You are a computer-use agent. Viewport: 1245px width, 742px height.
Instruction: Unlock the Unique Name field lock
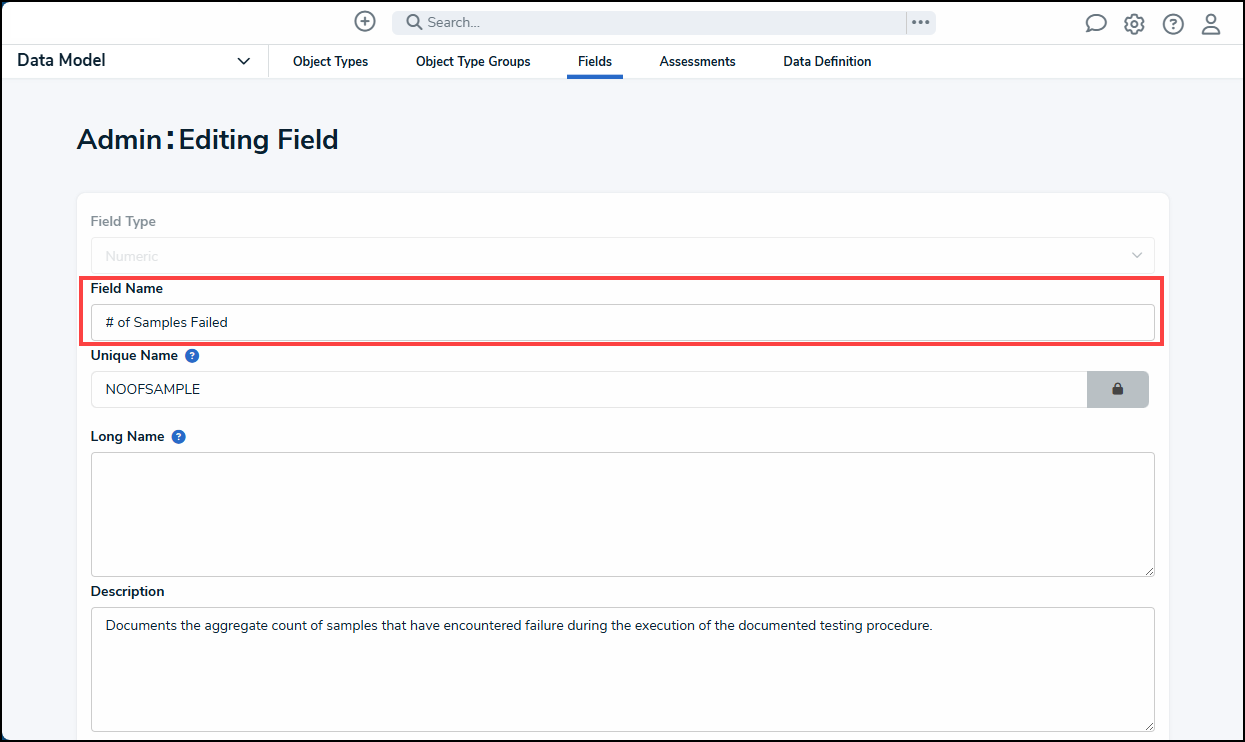(1117, 389)
